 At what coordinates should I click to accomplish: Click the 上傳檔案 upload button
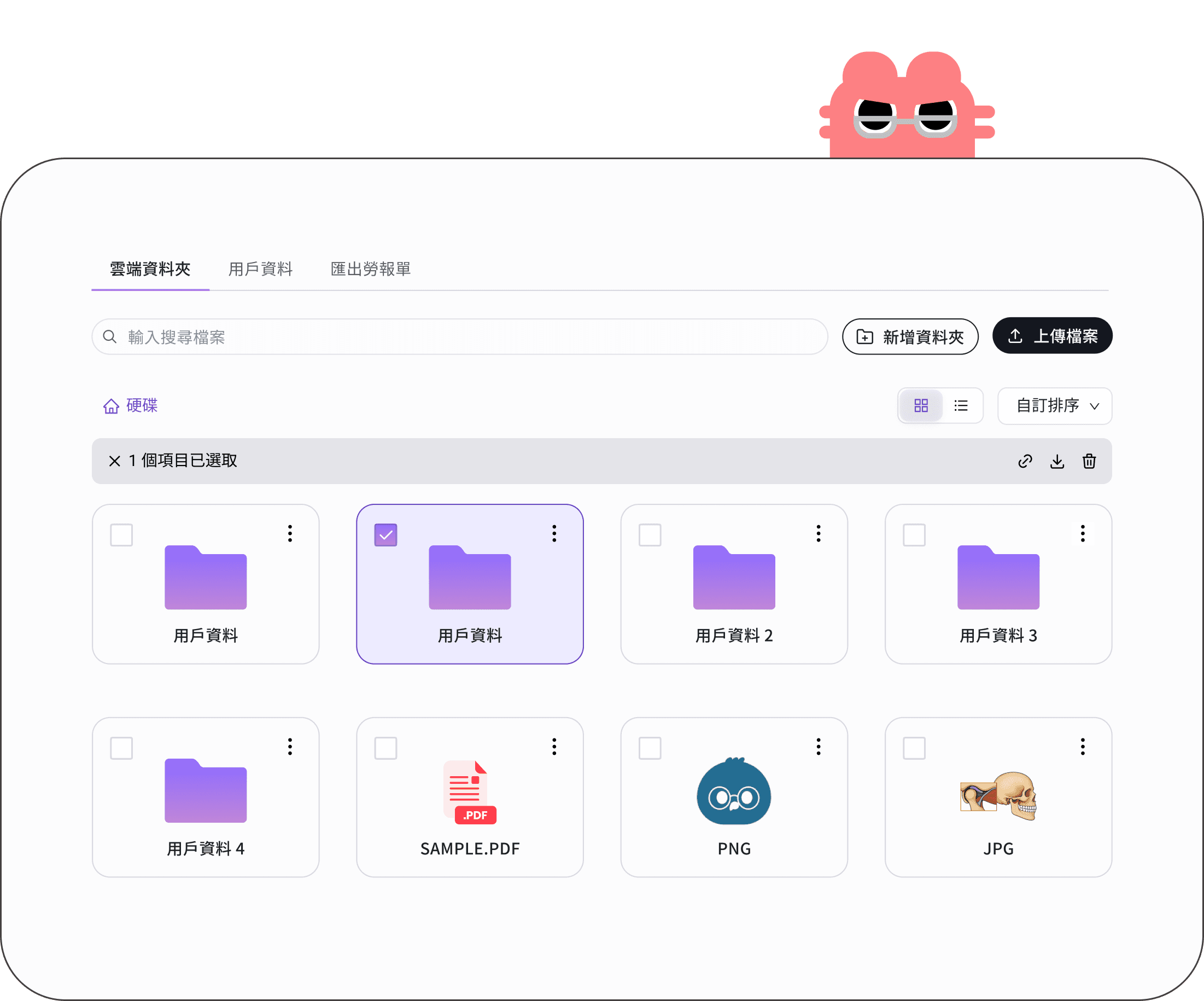[1051, 335]
